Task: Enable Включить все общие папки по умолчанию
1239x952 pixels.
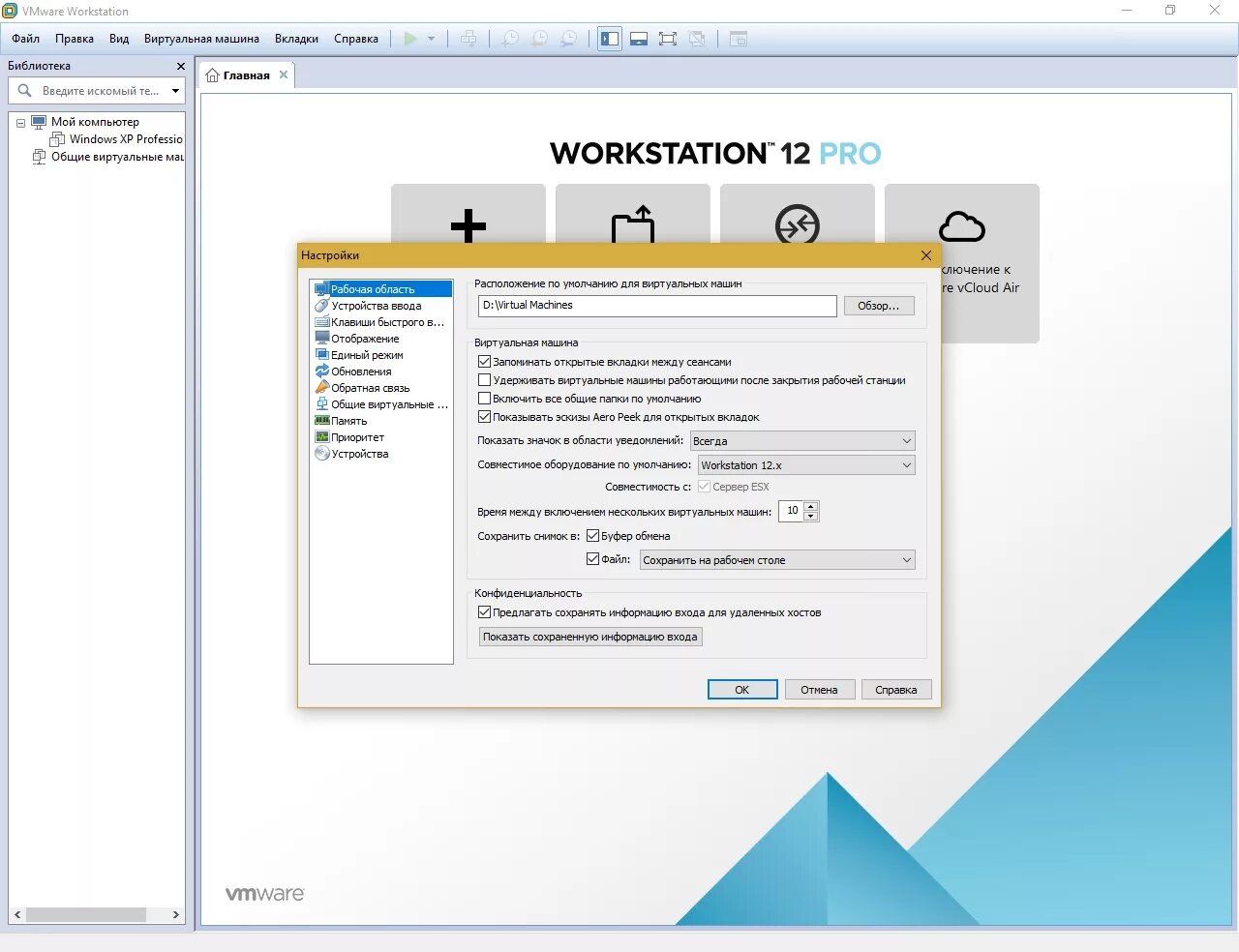Action: [x=484, y=398]
